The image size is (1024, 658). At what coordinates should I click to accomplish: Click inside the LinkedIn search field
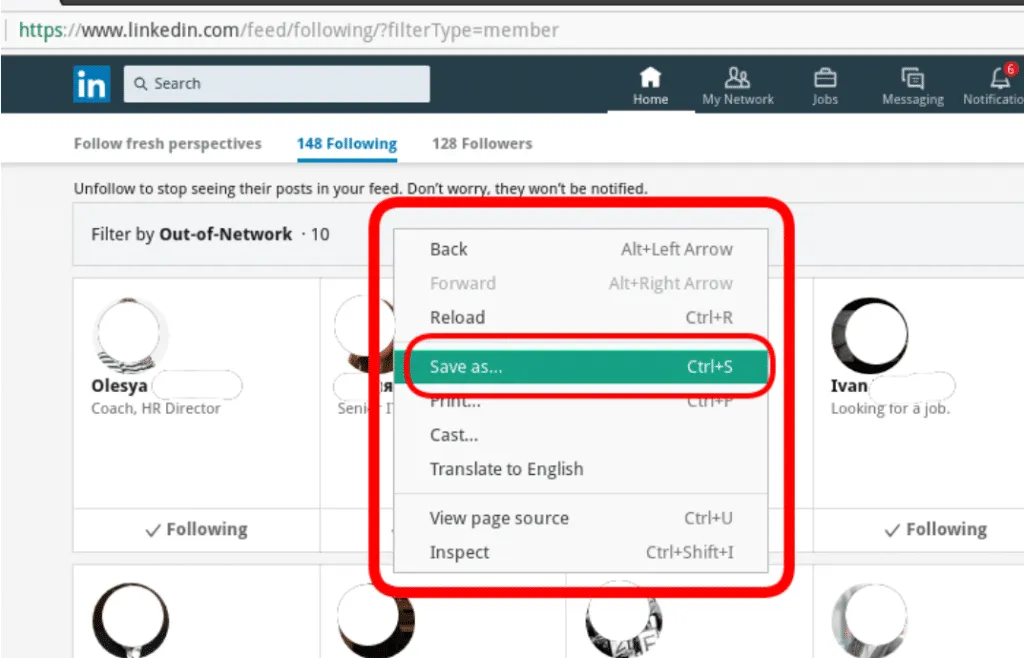[277, 84]
